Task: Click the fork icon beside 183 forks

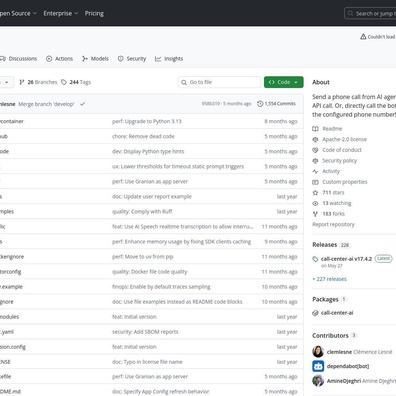Action: (315, 214)
